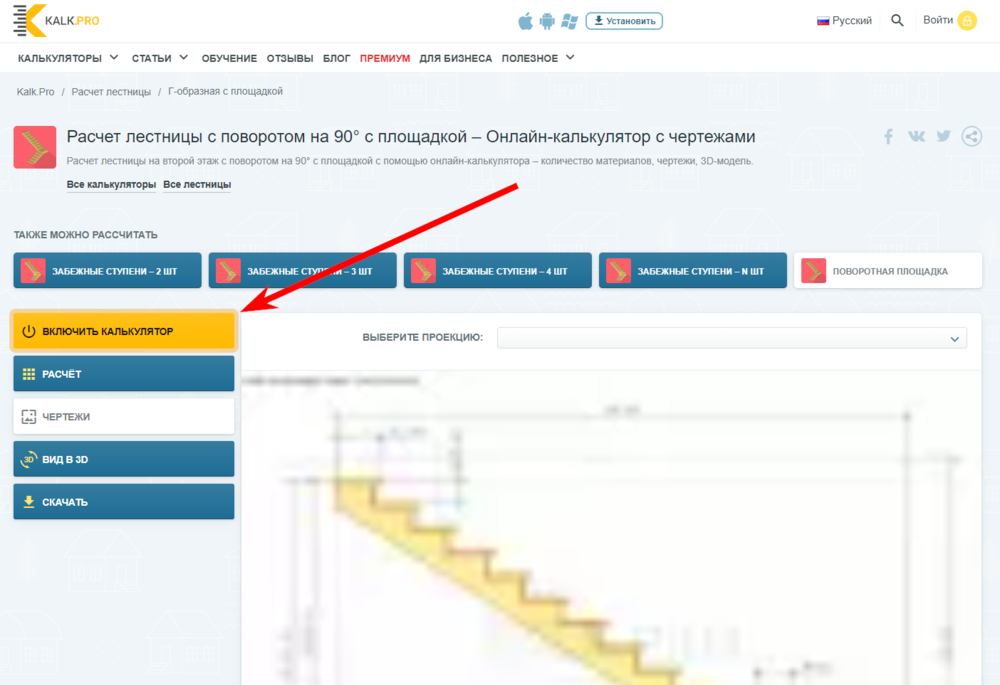Click the Apple platform icon in header
1000x685 pixels.
tap(525, 20)
